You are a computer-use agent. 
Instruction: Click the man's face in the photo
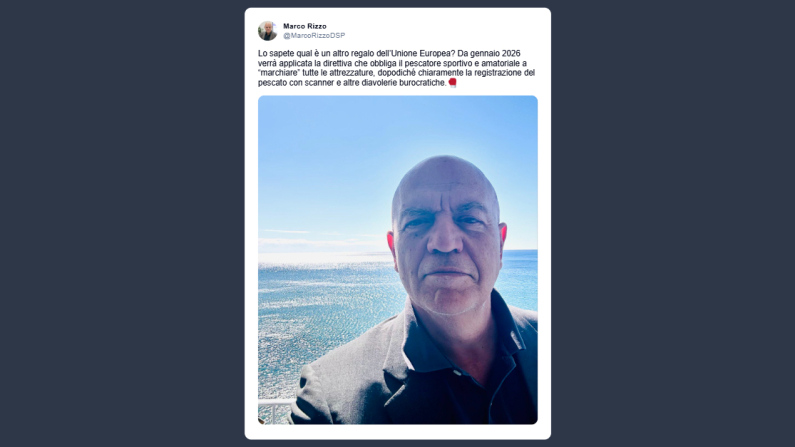coord(446,238)
